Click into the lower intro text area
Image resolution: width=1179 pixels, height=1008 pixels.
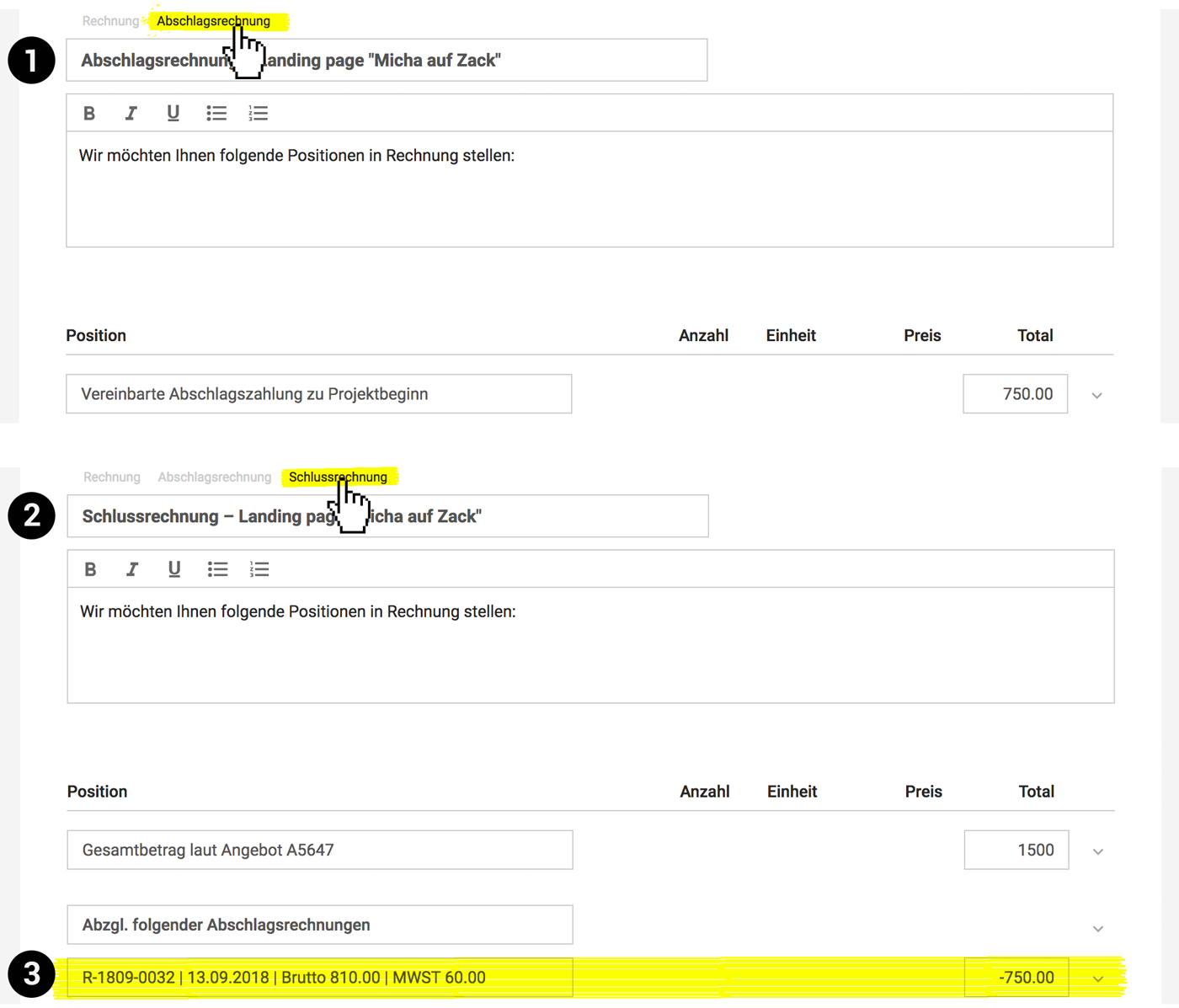click(590, 645)
